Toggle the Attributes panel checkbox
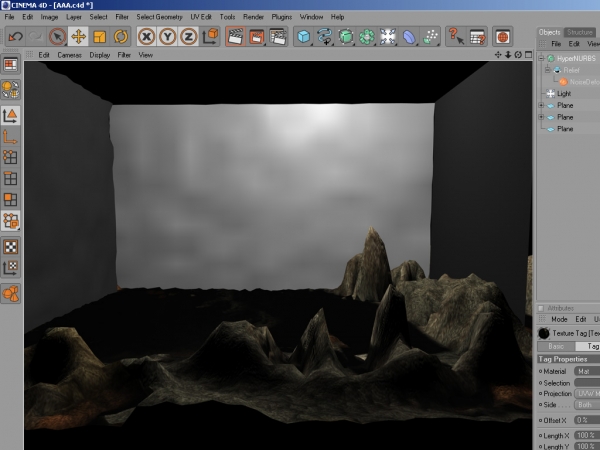This screenshot has width=600, height=450. coord(541,308)
